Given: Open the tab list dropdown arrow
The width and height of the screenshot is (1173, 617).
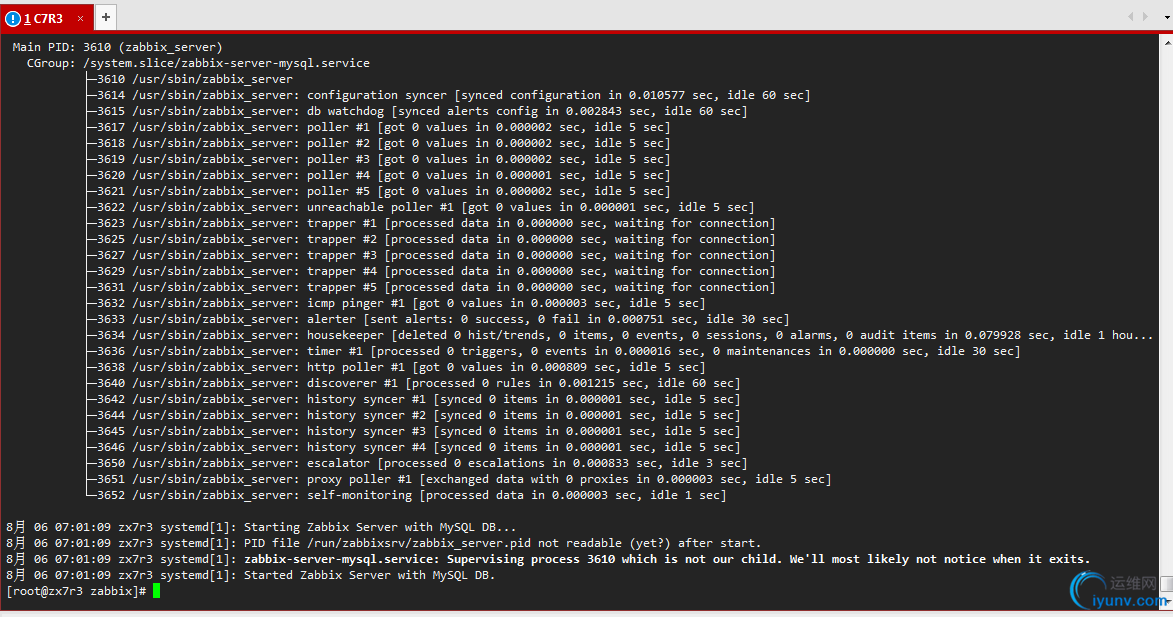Looking at the screenshot, I should click(1168, 17).
